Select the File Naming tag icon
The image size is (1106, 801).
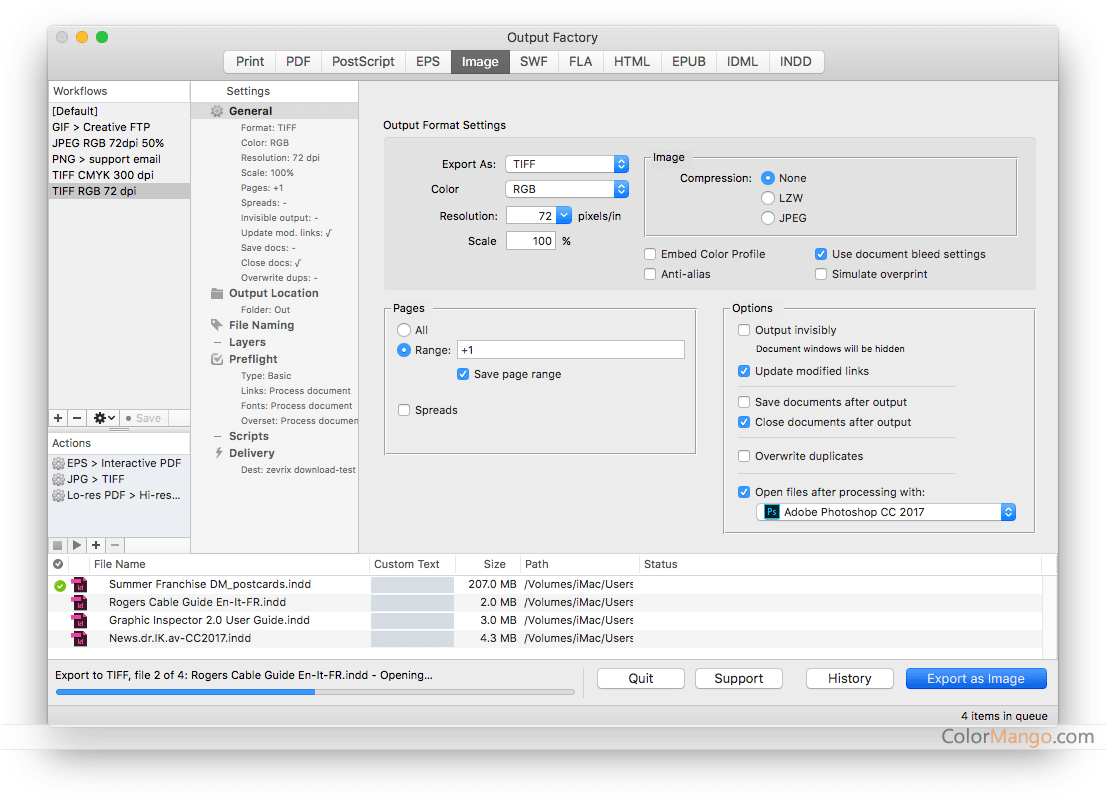pyautogui.click(x=217, y=324)
